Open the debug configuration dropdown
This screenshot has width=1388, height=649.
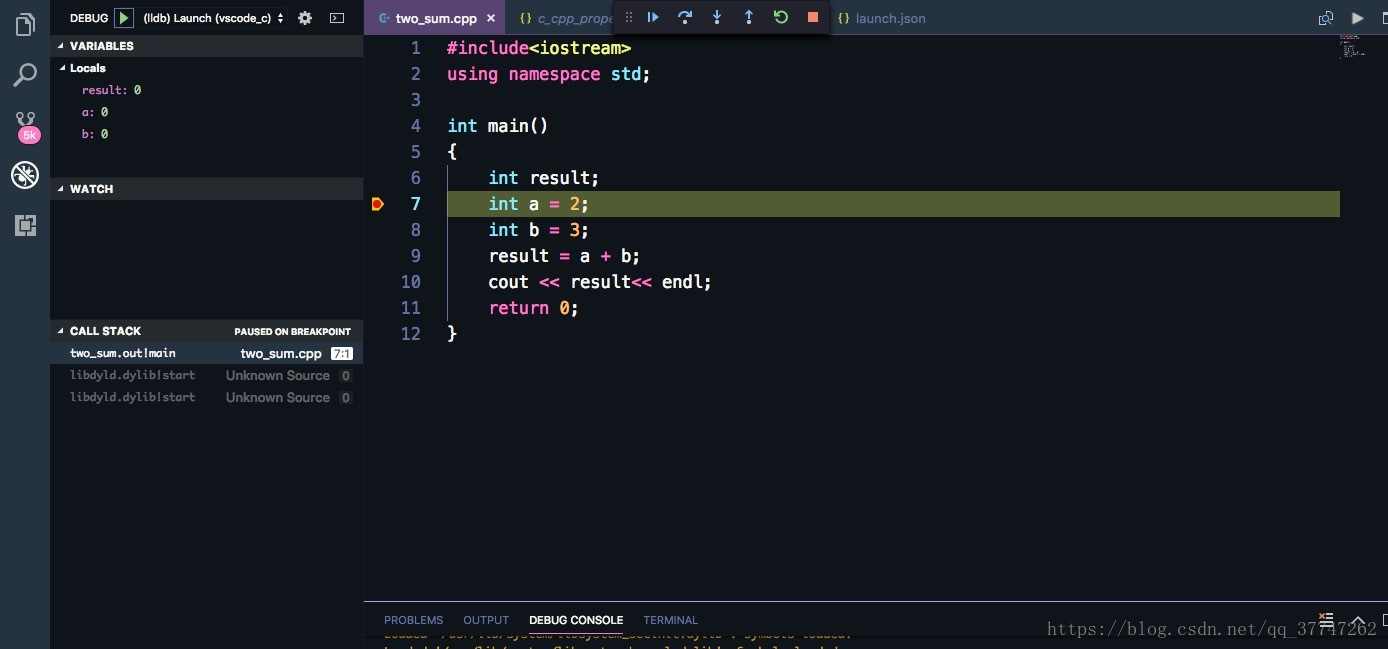point(213,18)
